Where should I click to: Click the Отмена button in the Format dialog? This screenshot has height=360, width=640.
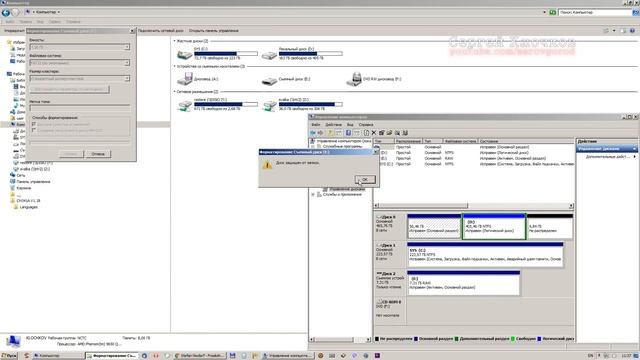(x=98, y=154)
